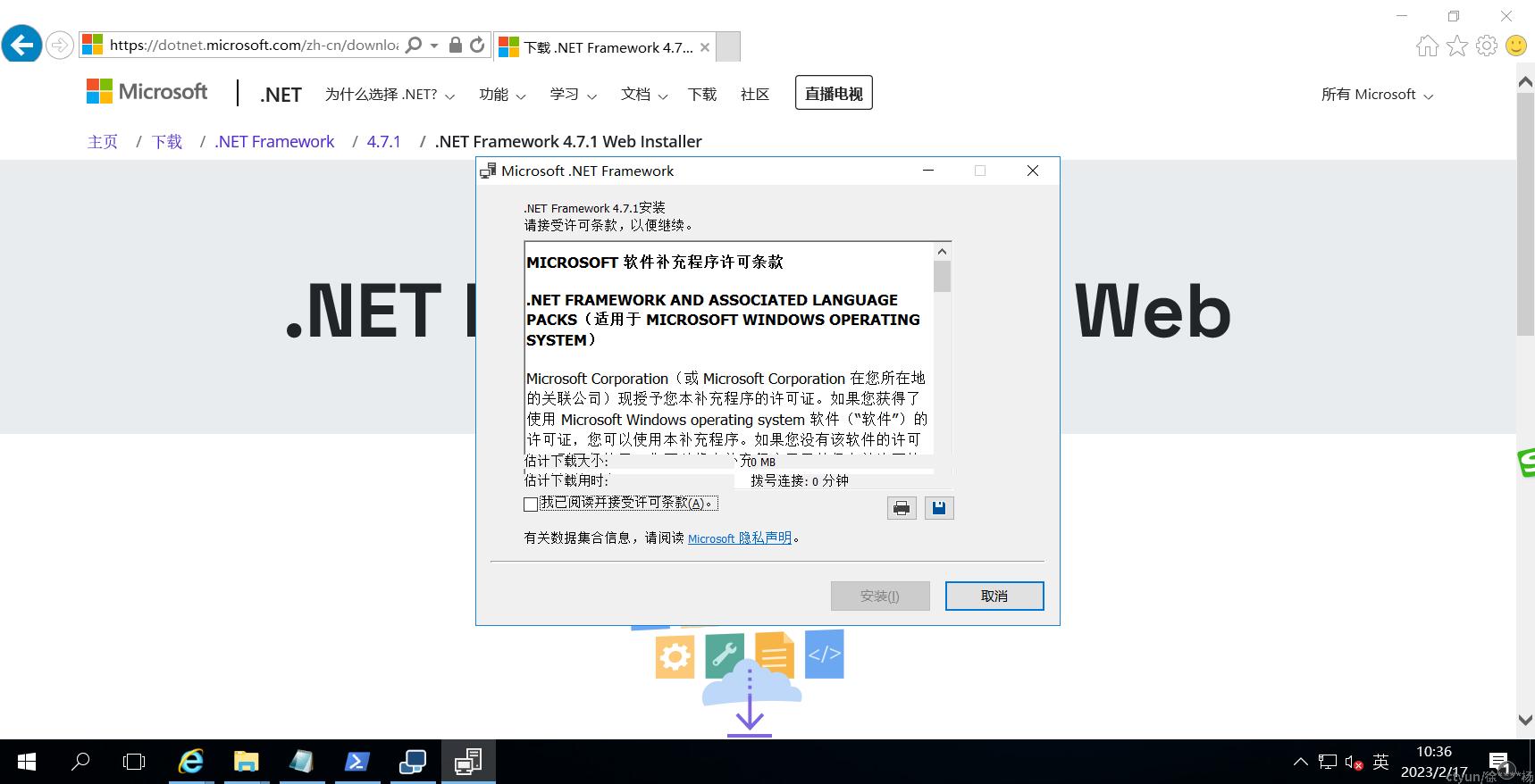Open the Windows Start menu
Screen dimensions: 1535x784
tap(27, 762)
